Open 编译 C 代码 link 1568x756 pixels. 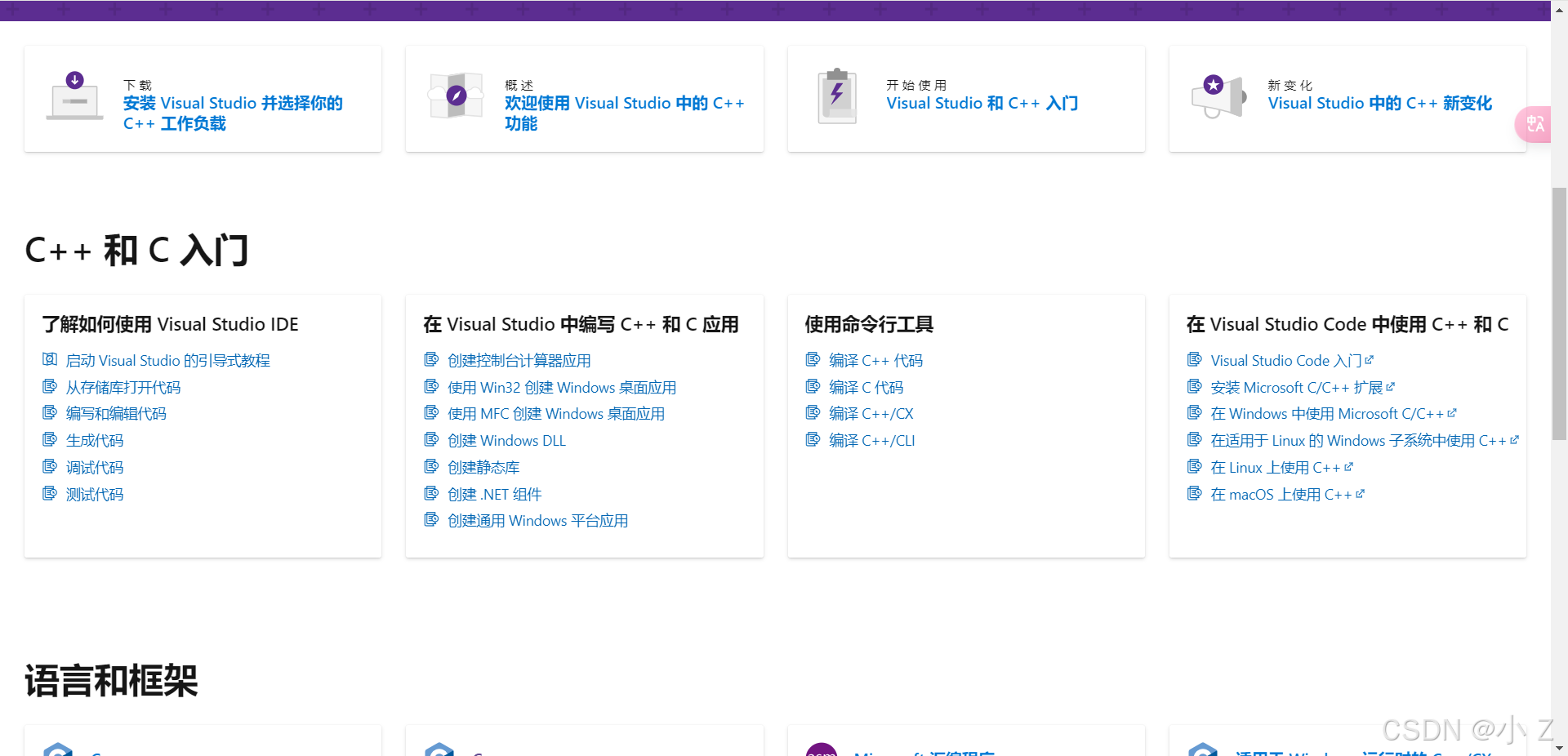pyautogui.click(x=866, y=387)
